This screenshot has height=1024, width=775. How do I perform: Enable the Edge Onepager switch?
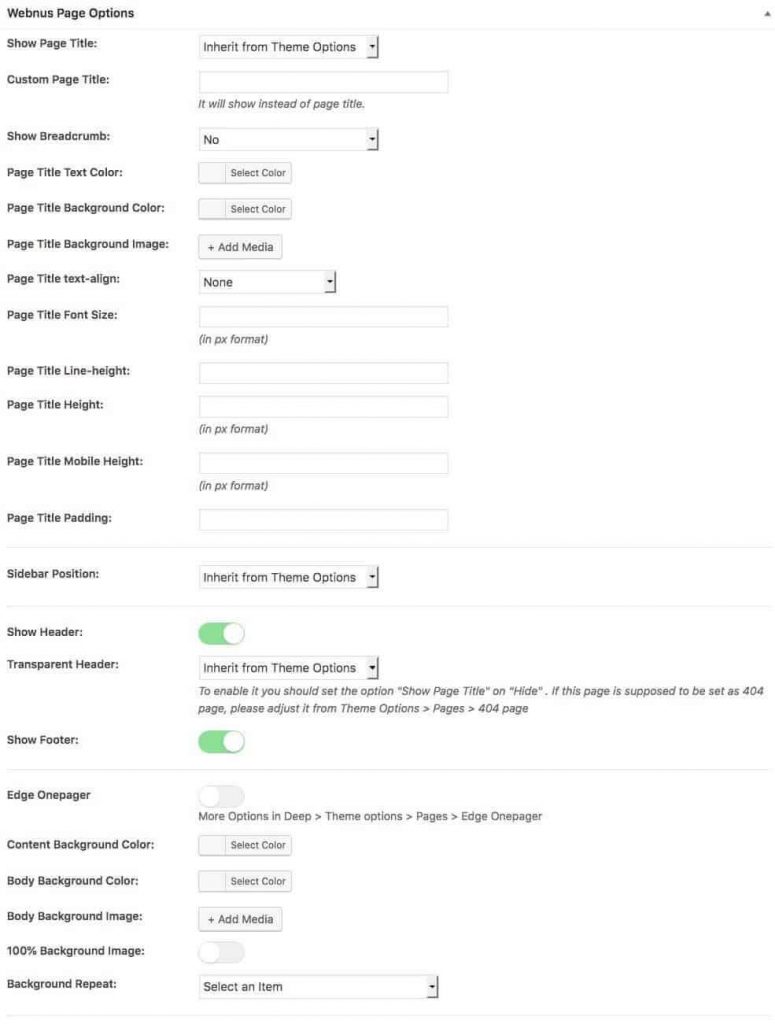pyautogui.click(x=221, y=796)
